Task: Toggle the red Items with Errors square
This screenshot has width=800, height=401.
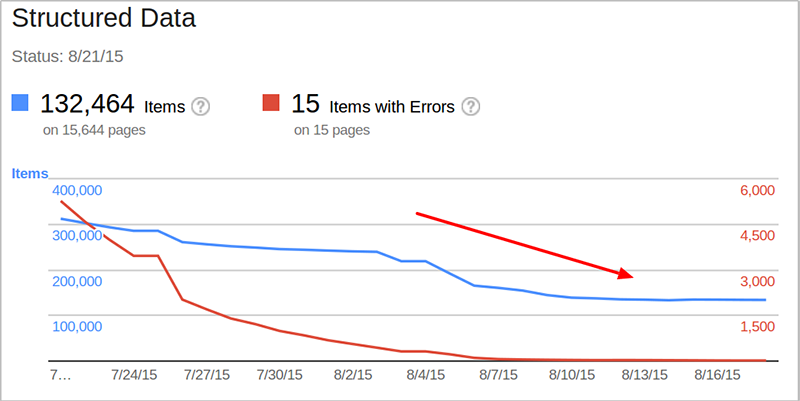Action: (x=271, y=102)
